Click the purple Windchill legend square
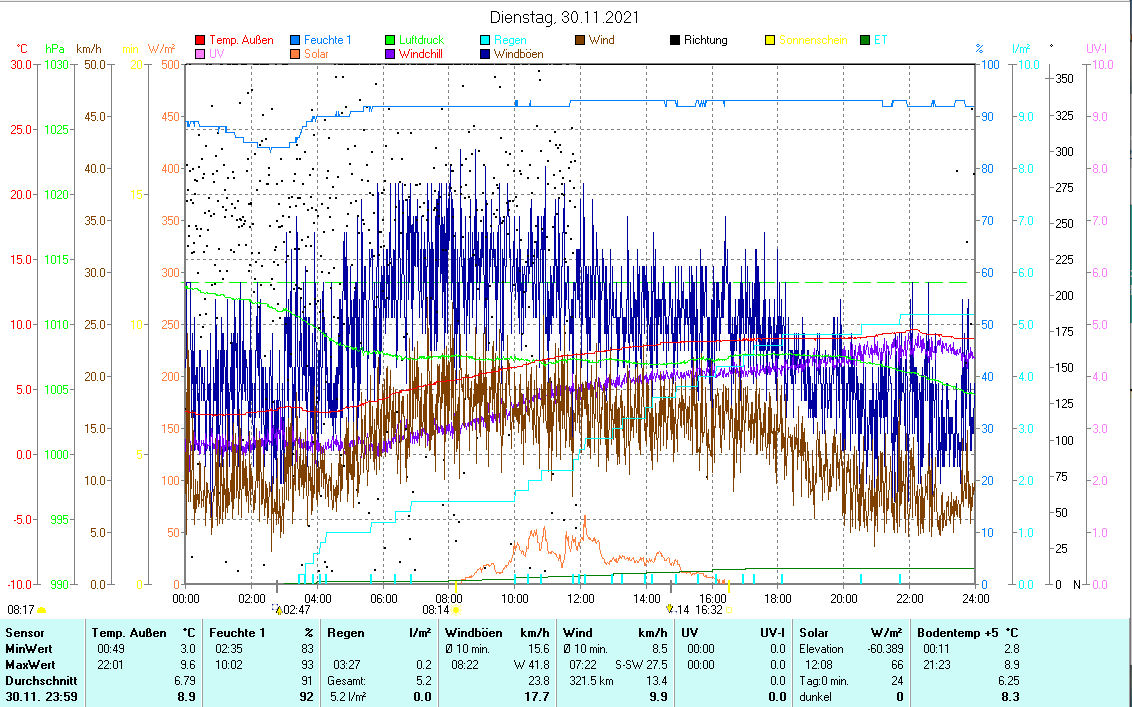The height and width of the screenshot is (707, 1132). click(390, 54)
